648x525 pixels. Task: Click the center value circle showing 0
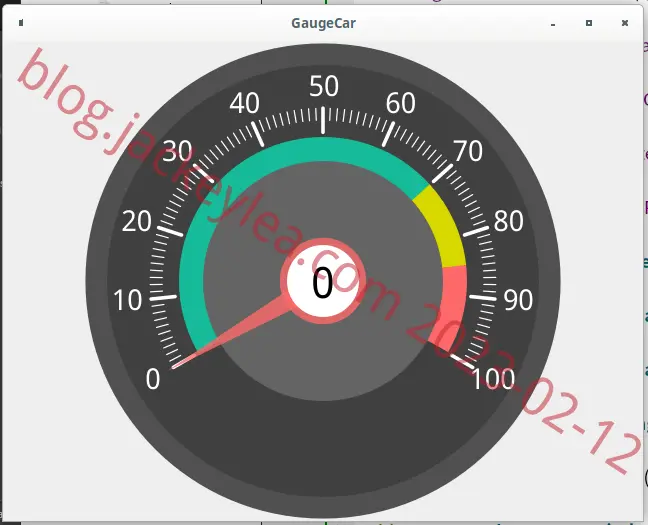point(323,281)
